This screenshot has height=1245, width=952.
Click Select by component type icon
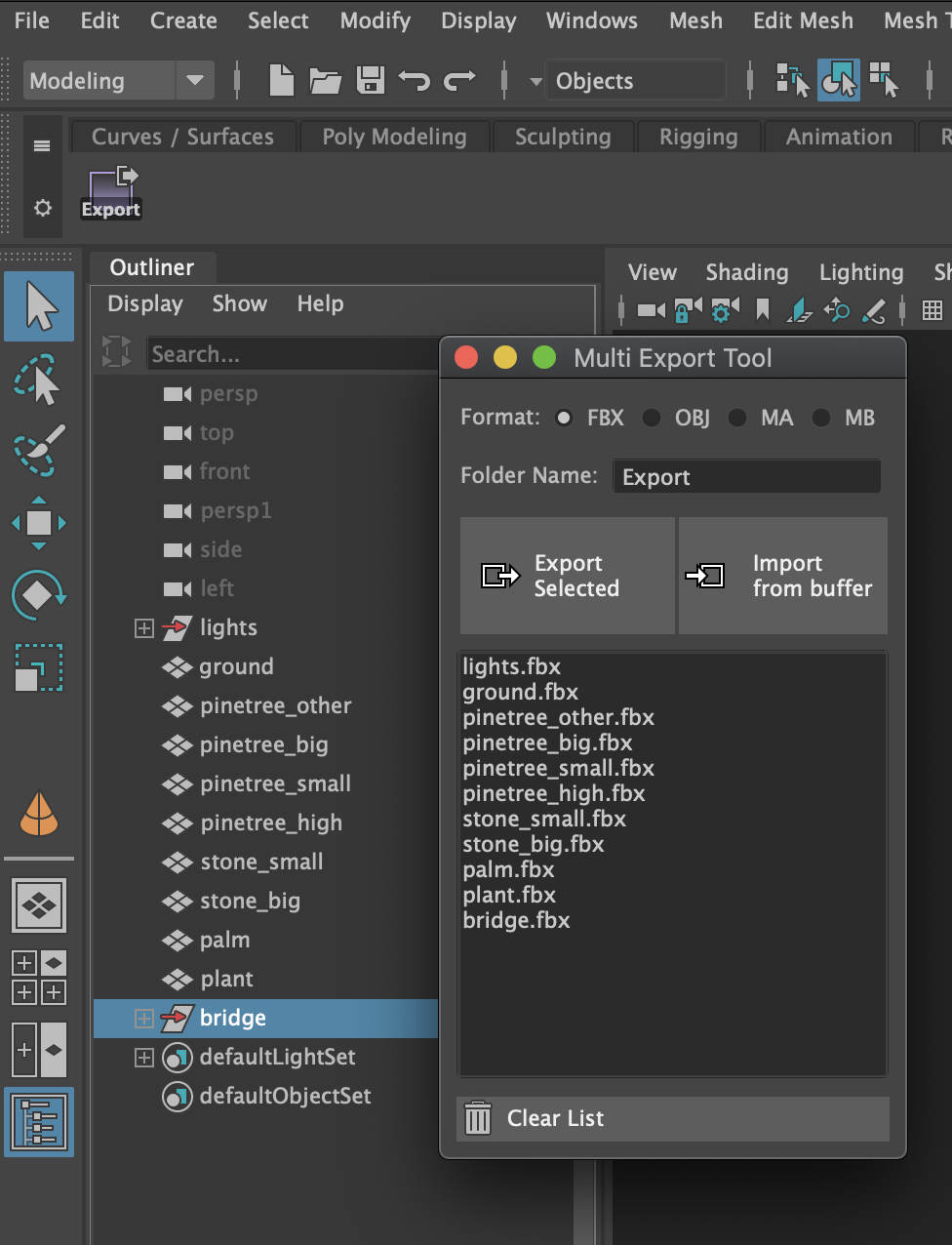[x=884, y=80]
